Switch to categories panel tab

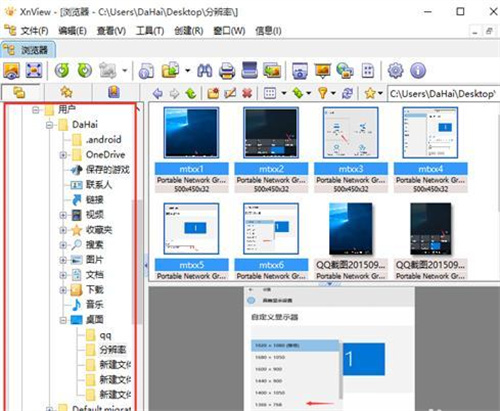tap(114, 92)
